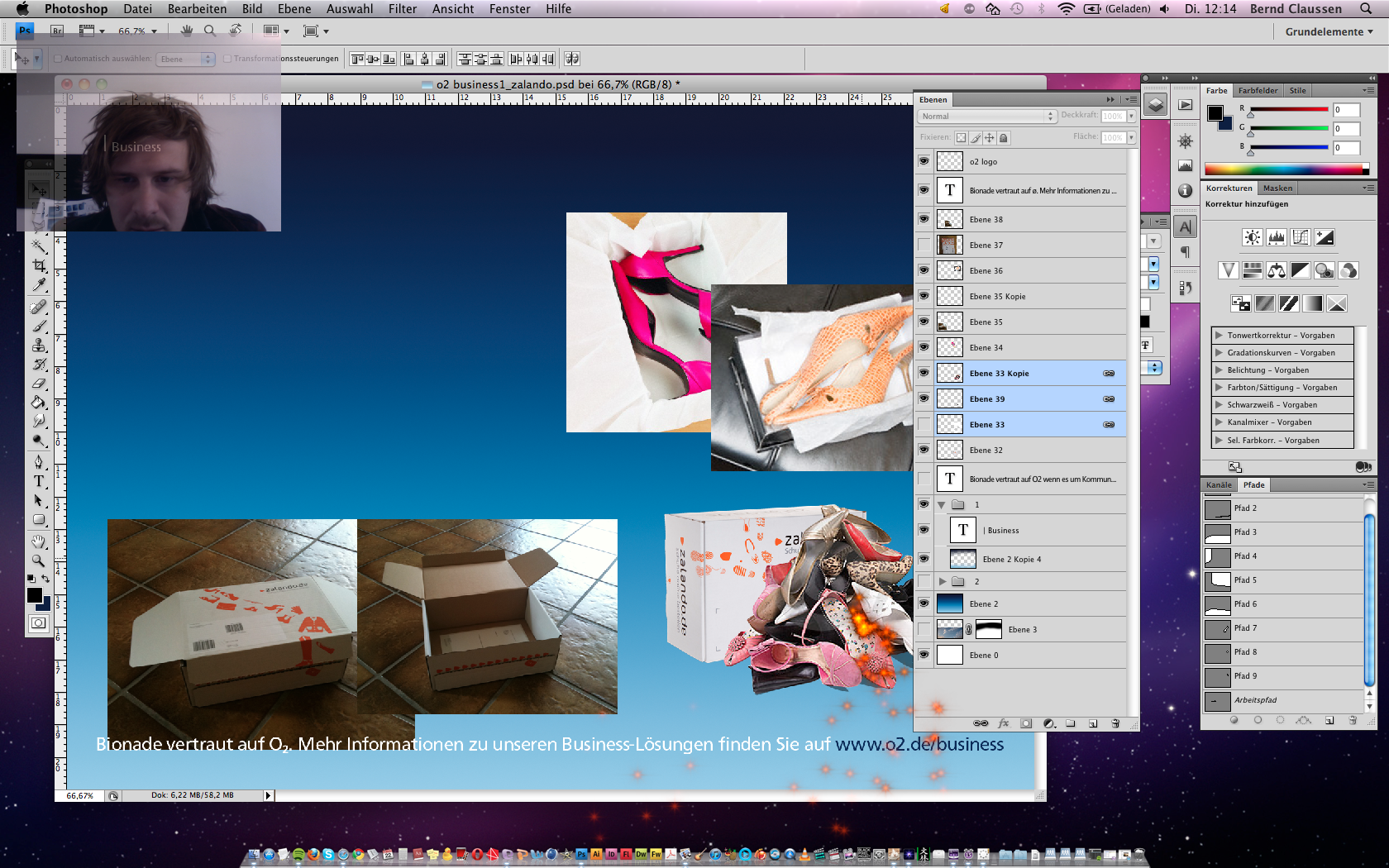
Task: Select the Horizontal Type tool
Action: (39, 481)
